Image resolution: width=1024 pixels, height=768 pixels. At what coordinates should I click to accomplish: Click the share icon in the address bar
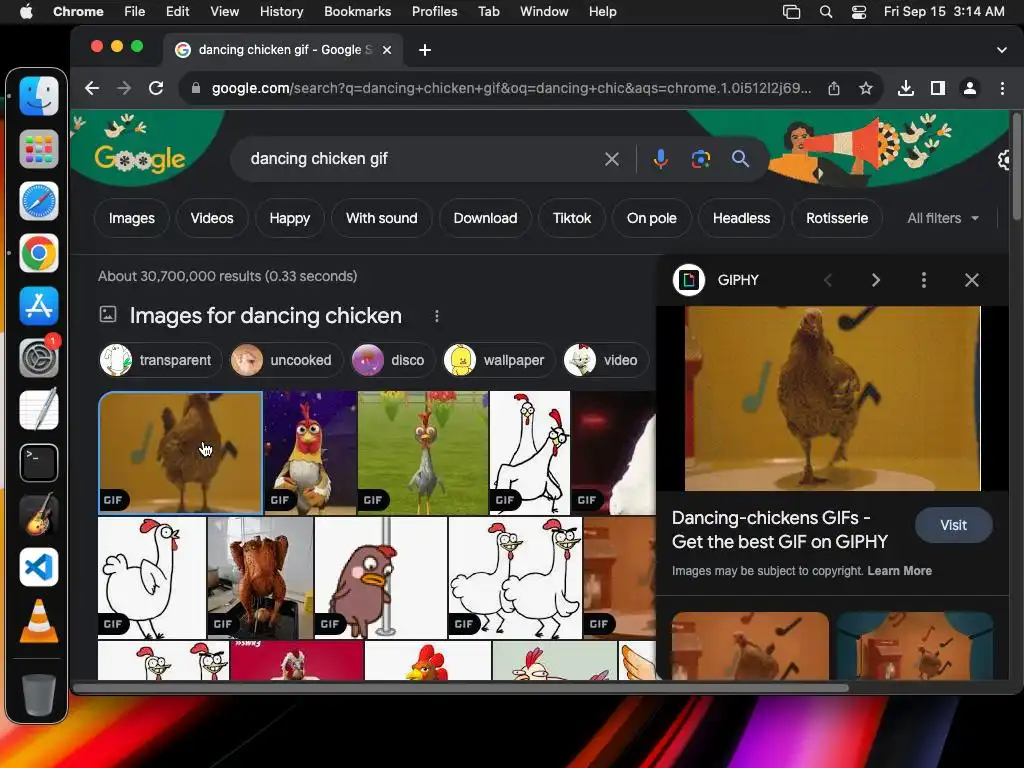click(x=834, y=88)
